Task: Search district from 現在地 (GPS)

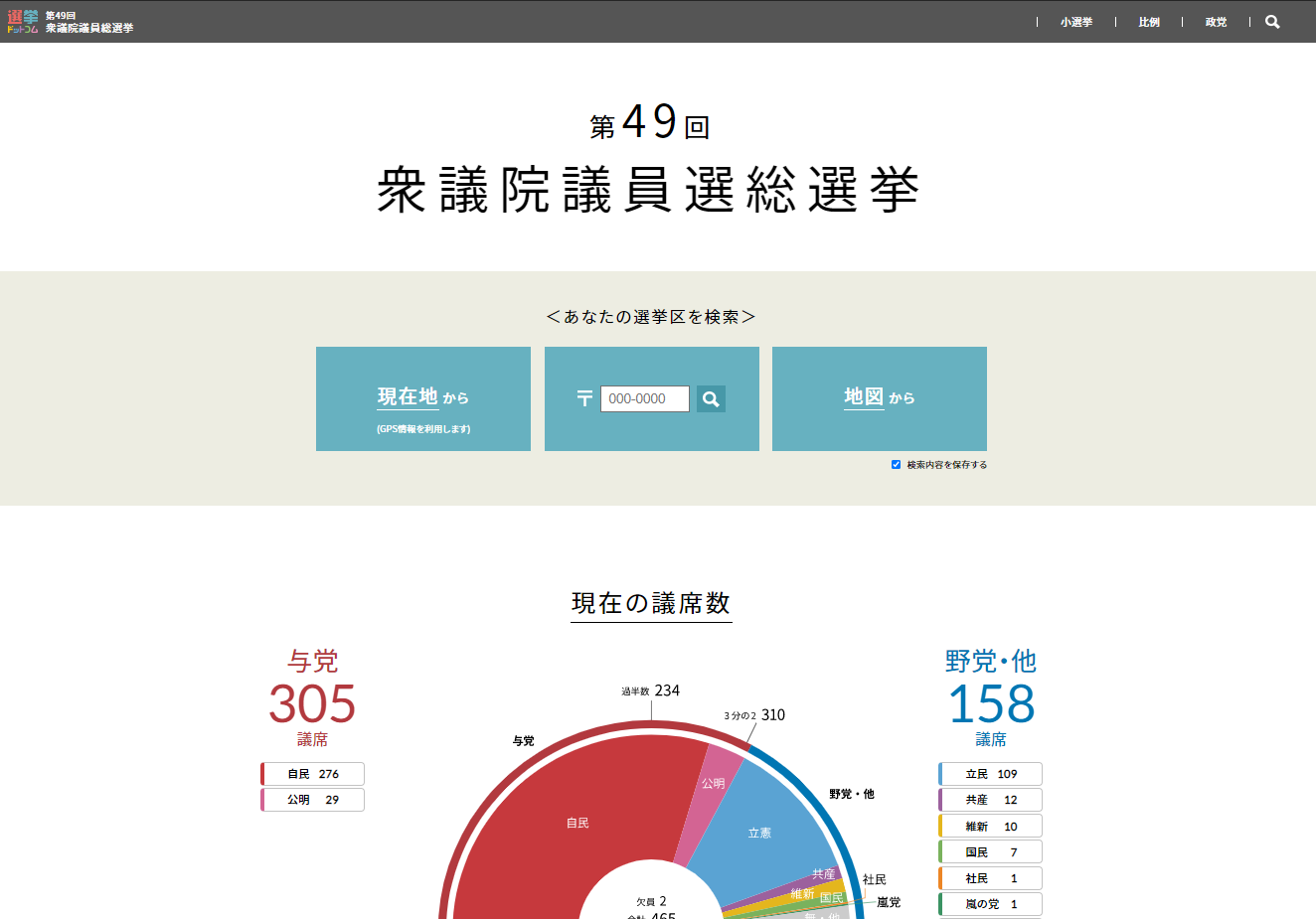Action: tap(423, 398)
